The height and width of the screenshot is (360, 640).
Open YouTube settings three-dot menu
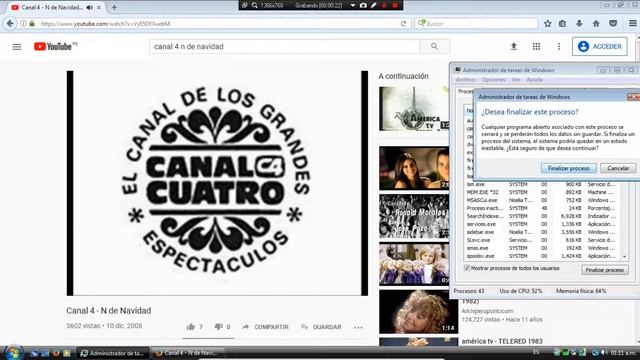(559, 47)
